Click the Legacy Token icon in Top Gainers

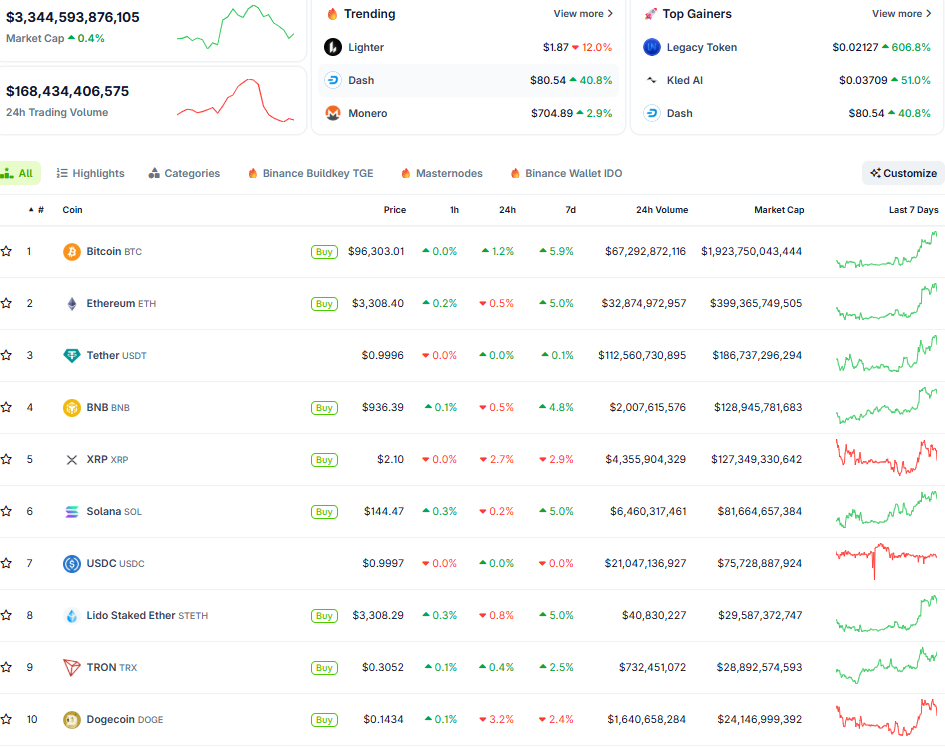pyautogui.click(x=652, y=48)
